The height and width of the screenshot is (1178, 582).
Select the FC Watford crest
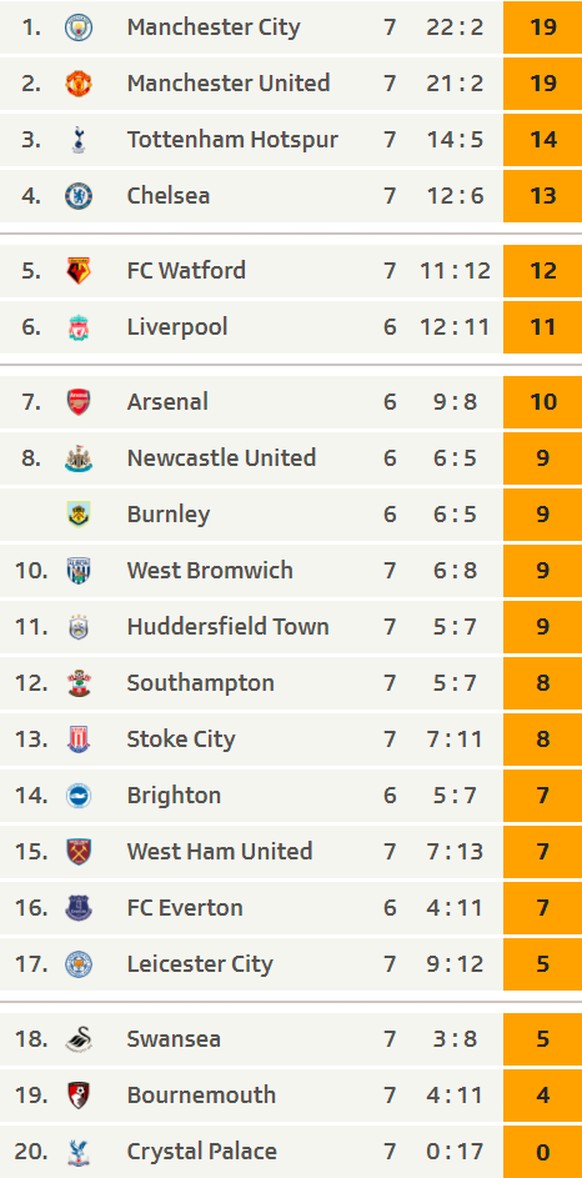tap(78, 270)
